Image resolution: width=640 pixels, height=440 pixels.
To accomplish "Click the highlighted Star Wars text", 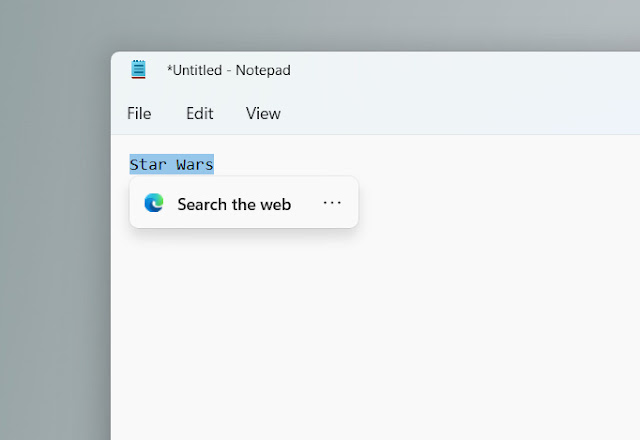I will coord(171,164).
